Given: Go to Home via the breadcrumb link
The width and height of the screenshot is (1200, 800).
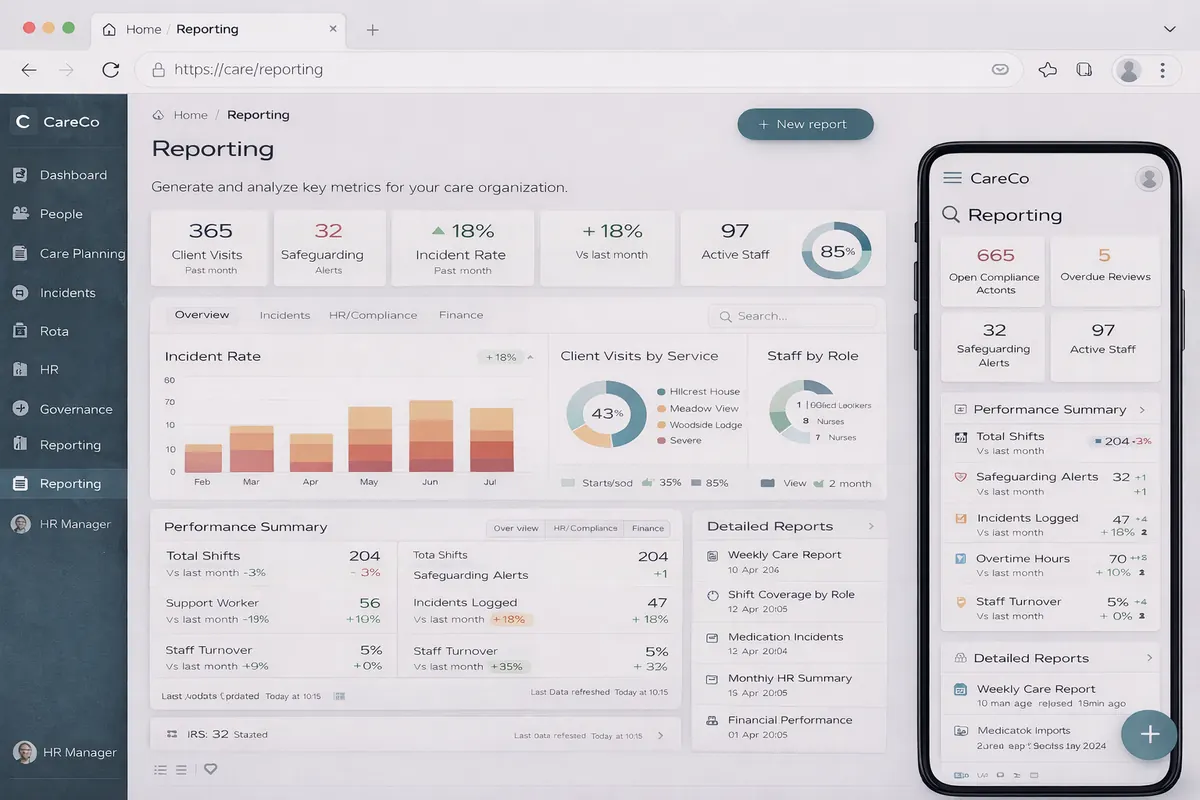Looking at the screenshot, I should pos(189,114).
